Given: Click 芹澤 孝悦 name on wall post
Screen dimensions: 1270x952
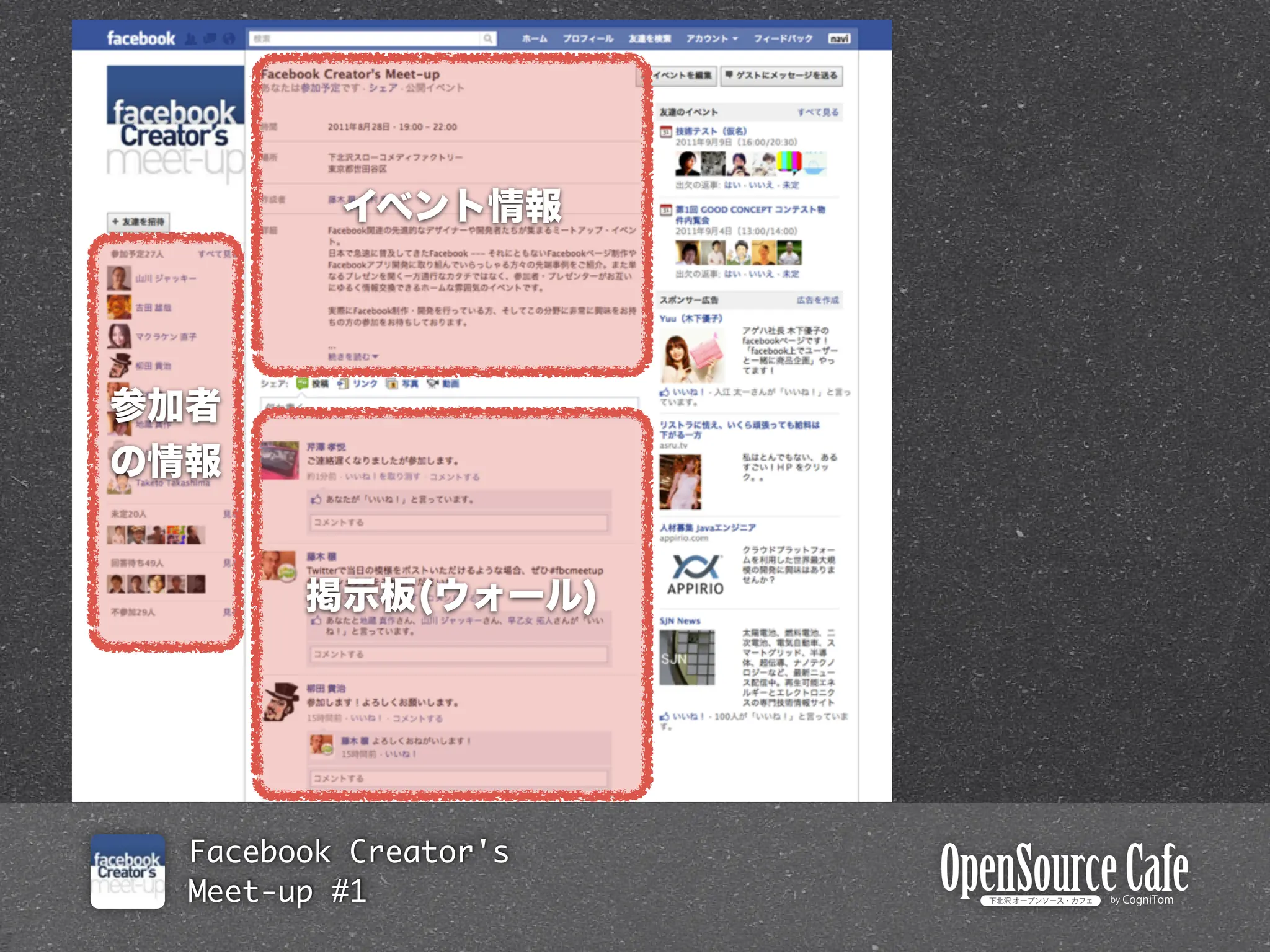Looking at the screenshot, I should click(326, 447).
